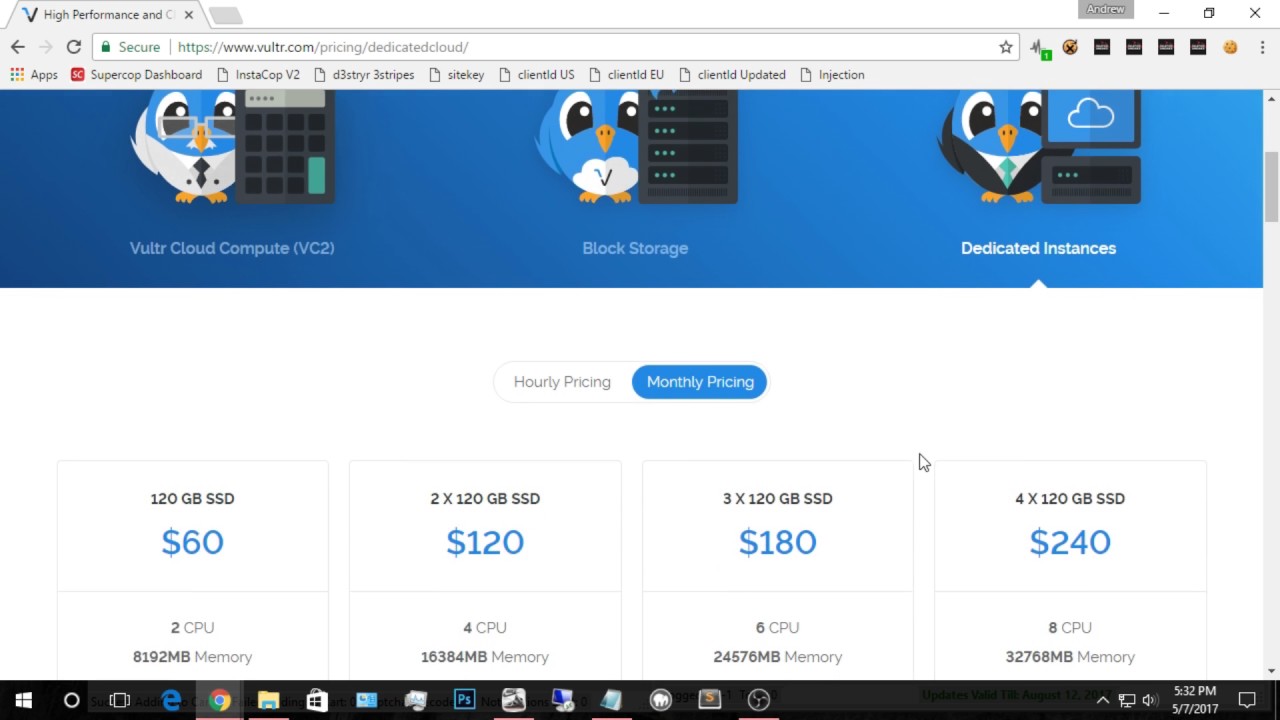
Task: Click the '2 X 120 GB SSD' heading
Action: click(485, 498)
